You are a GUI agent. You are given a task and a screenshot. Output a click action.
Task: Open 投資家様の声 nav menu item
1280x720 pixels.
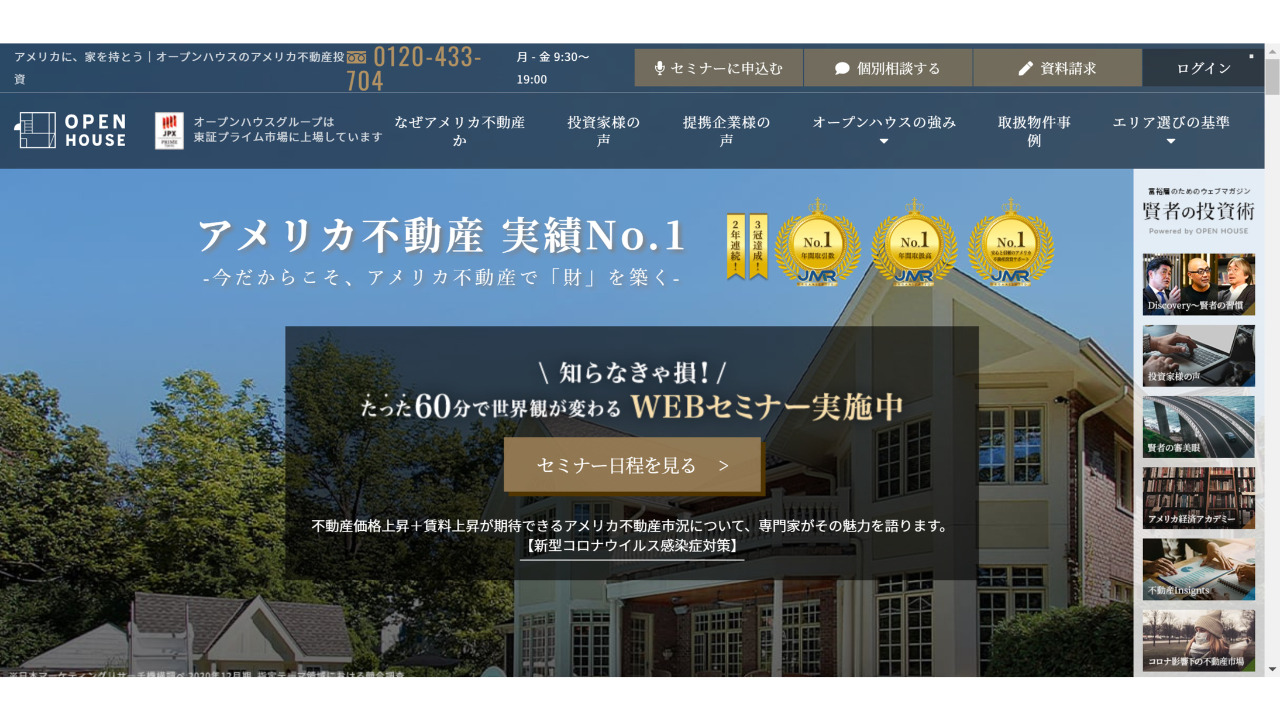[604, 131]
